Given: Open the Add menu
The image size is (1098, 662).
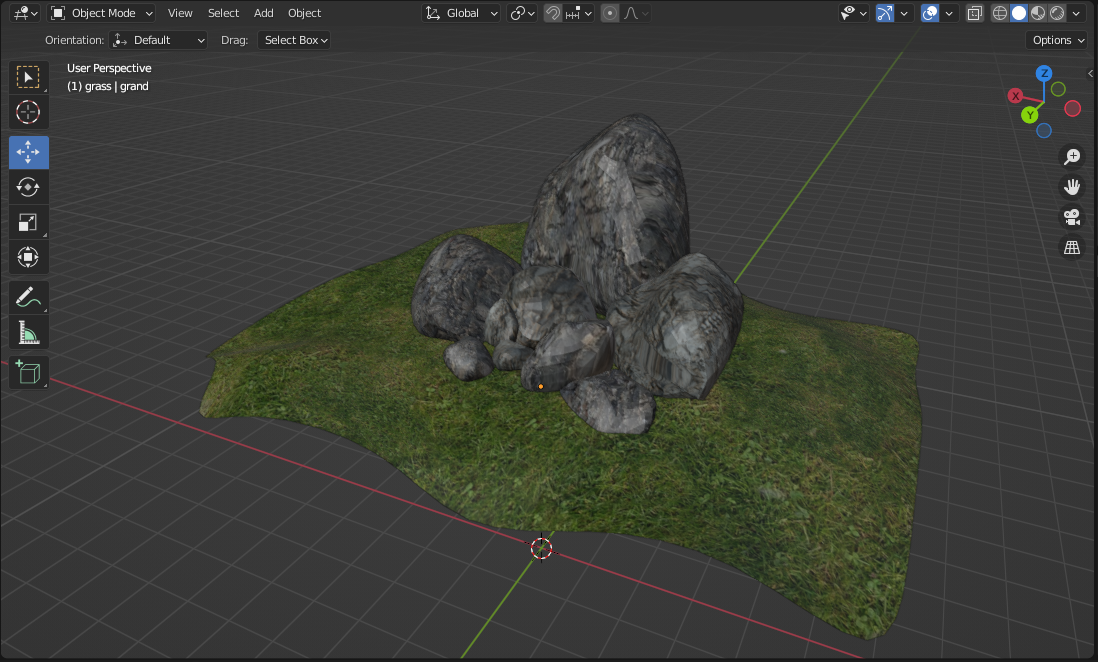Looking at the screenshot, I should [263, 13].
